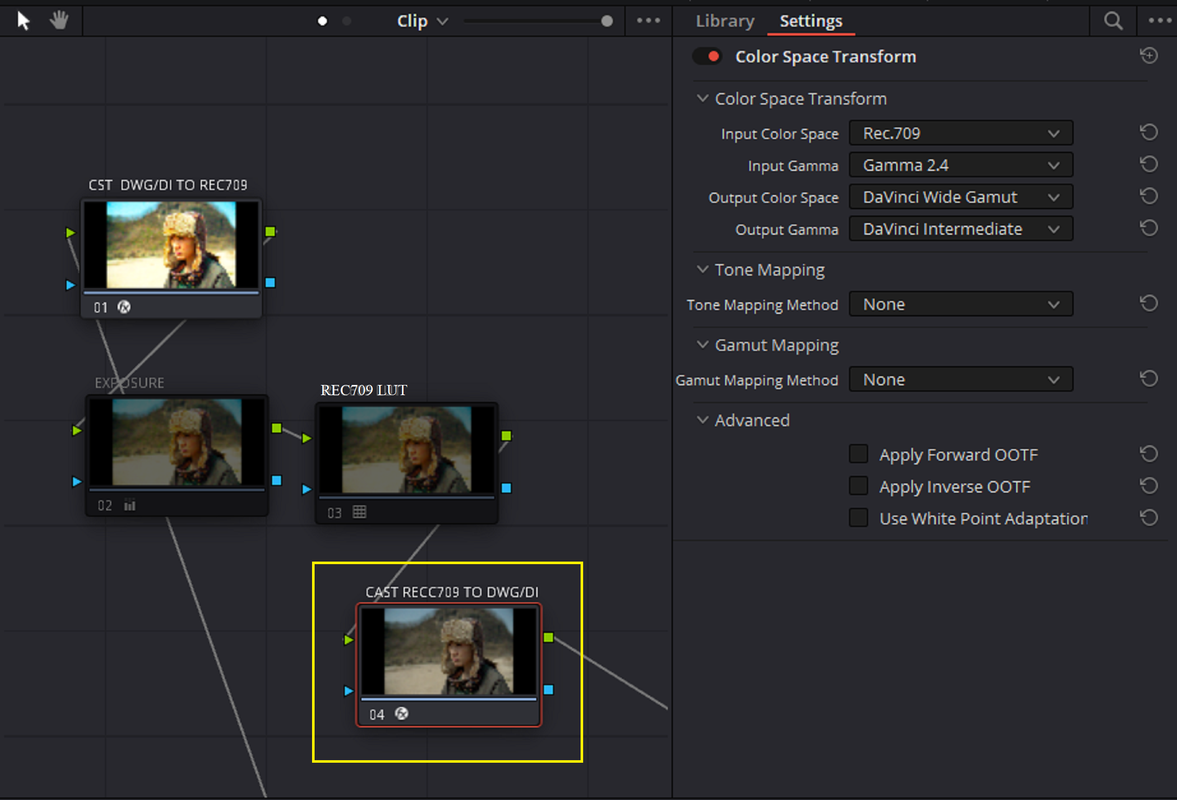Open the Input Gamma dropdown
The image size is (1177, 800).
point(961,165)
